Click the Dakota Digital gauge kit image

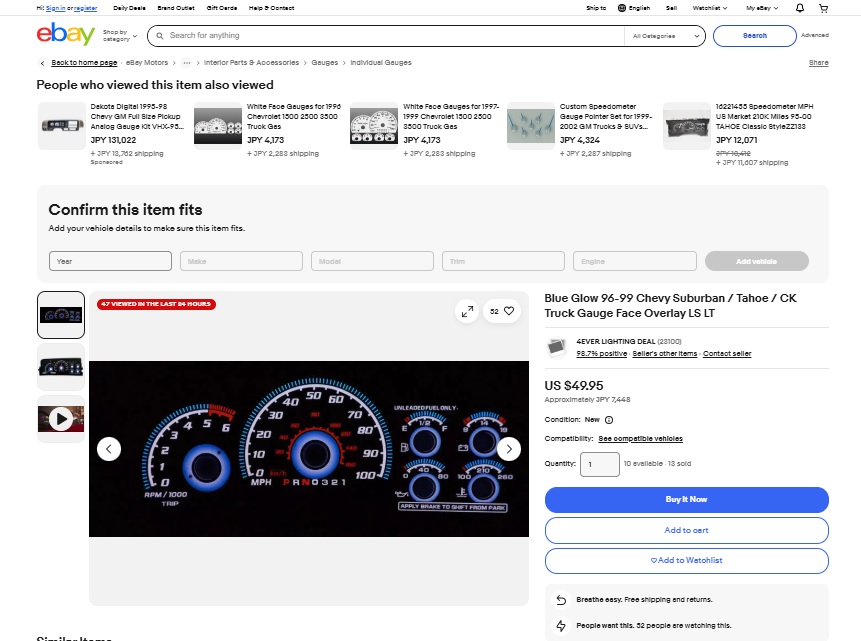pos(62,126)
